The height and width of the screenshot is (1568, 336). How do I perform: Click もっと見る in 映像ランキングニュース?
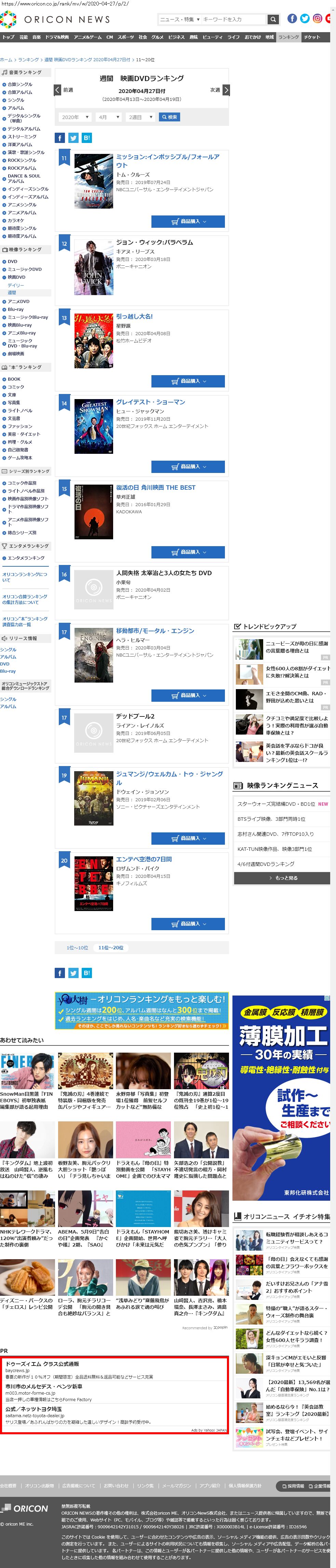[282, 878]
